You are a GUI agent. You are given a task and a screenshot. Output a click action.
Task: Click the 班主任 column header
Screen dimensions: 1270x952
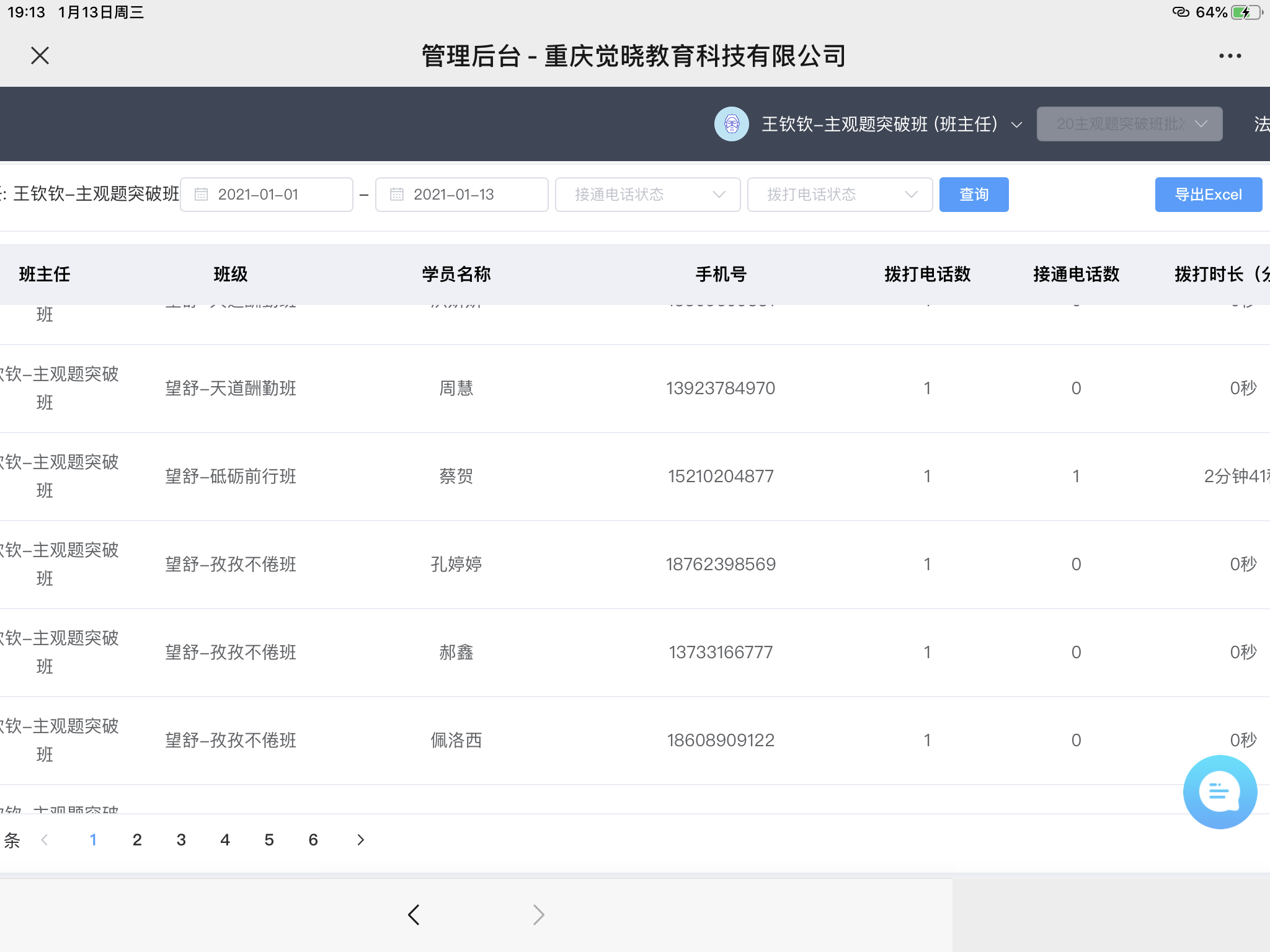(x=45, y=274)
